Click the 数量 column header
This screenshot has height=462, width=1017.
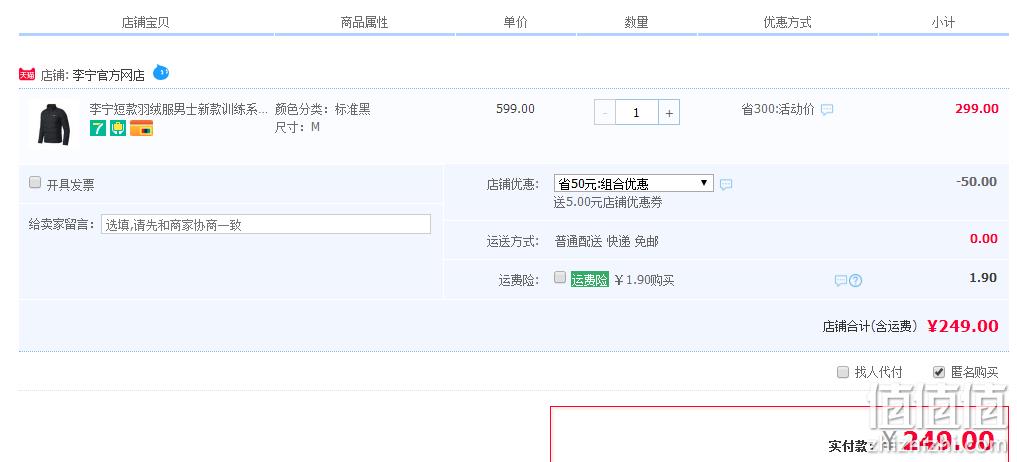point(636,22)
